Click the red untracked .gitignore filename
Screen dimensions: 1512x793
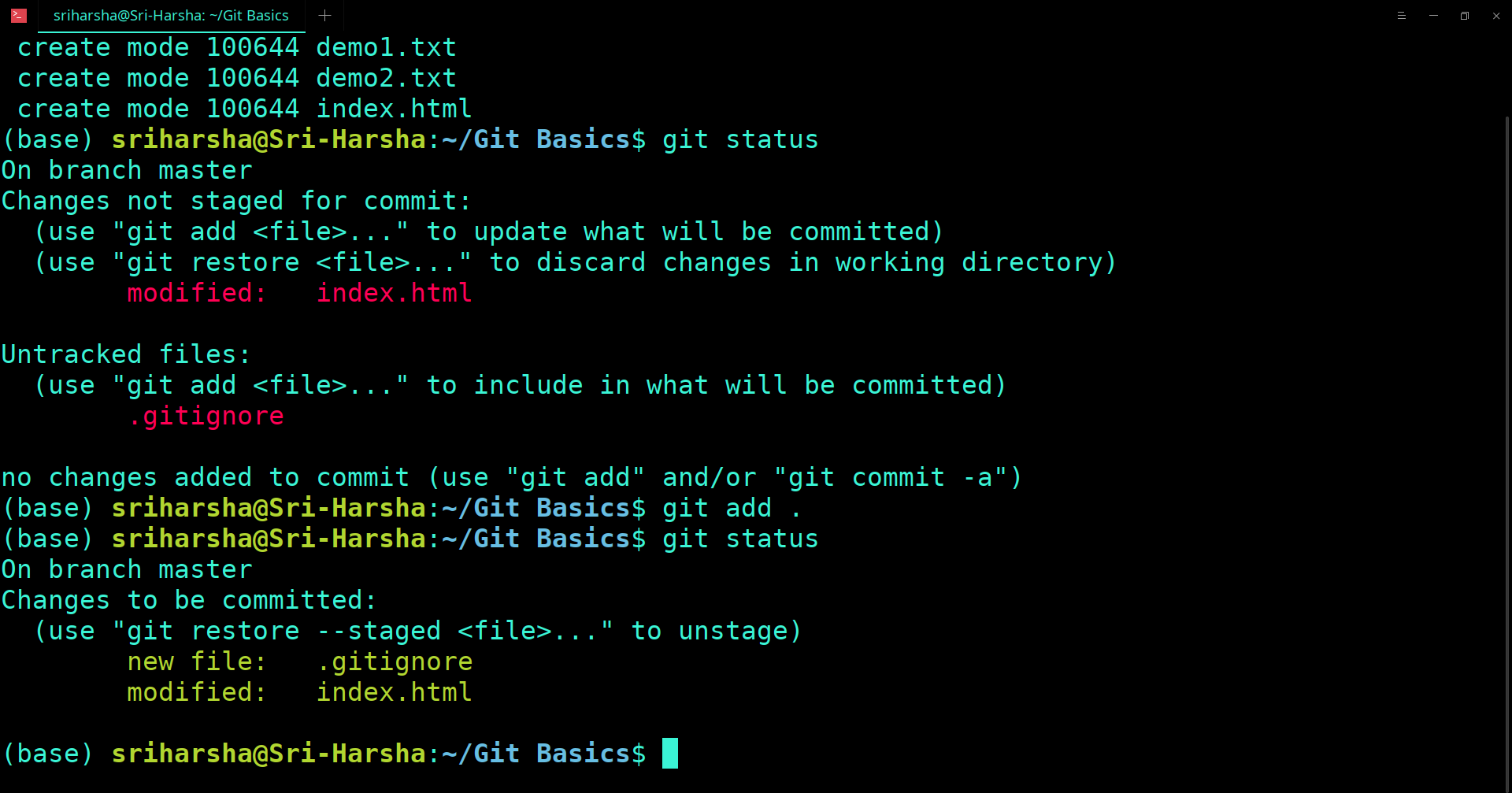tap(206, 416)
